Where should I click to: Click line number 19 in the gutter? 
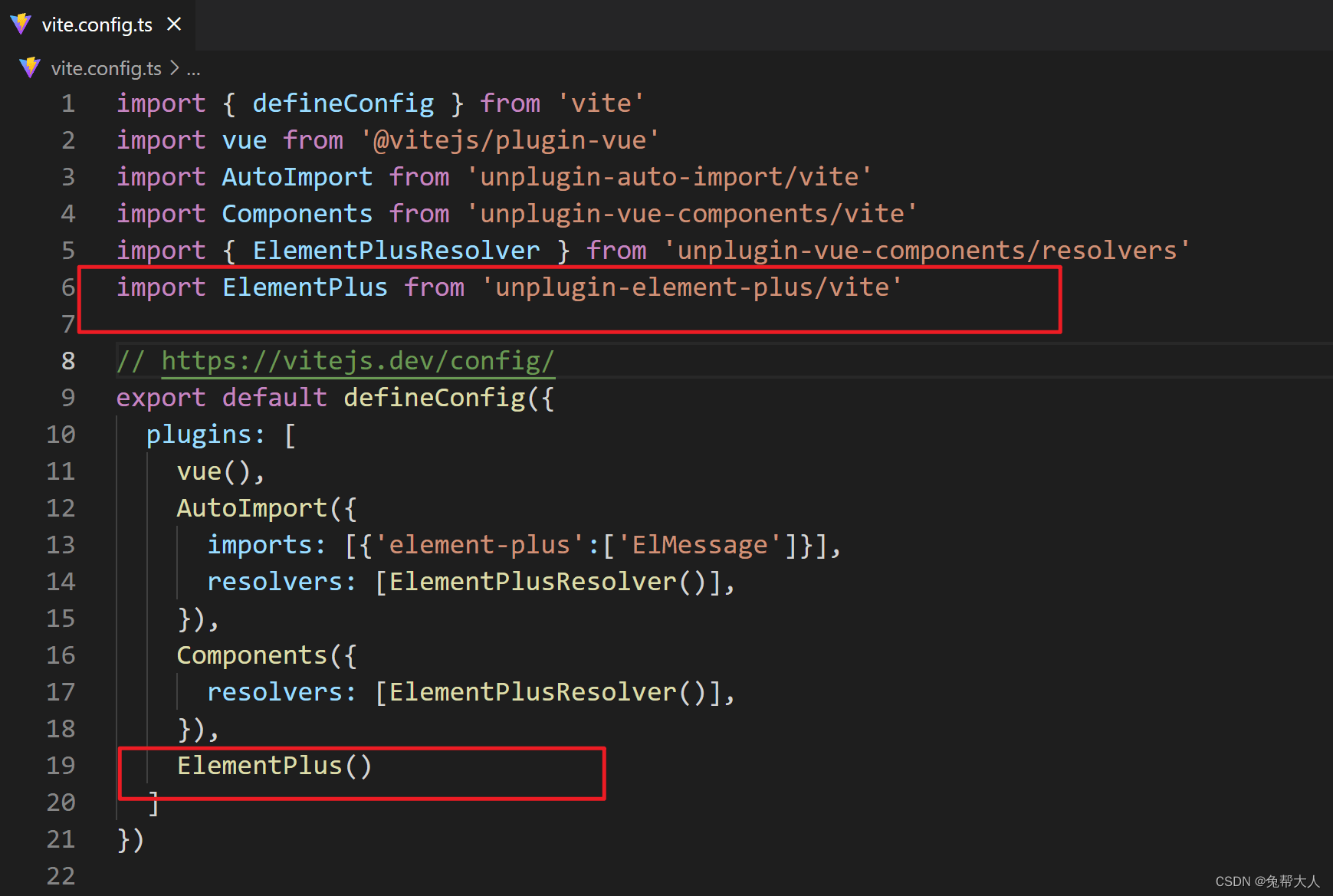click(x=61, y=766)
